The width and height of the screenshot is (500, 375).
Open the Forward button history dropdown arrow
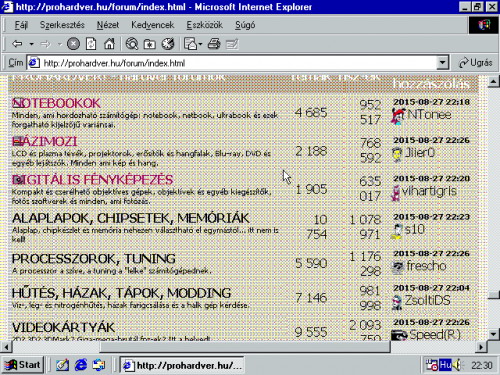[60, 44]
